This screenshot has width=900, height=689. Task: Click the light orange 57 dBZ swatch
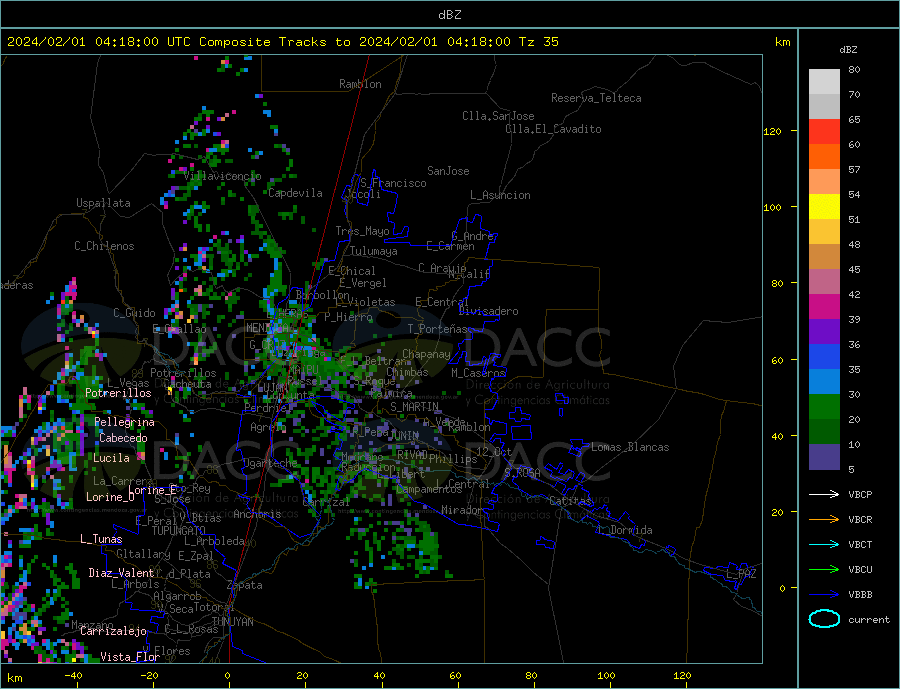pos(824,182)
